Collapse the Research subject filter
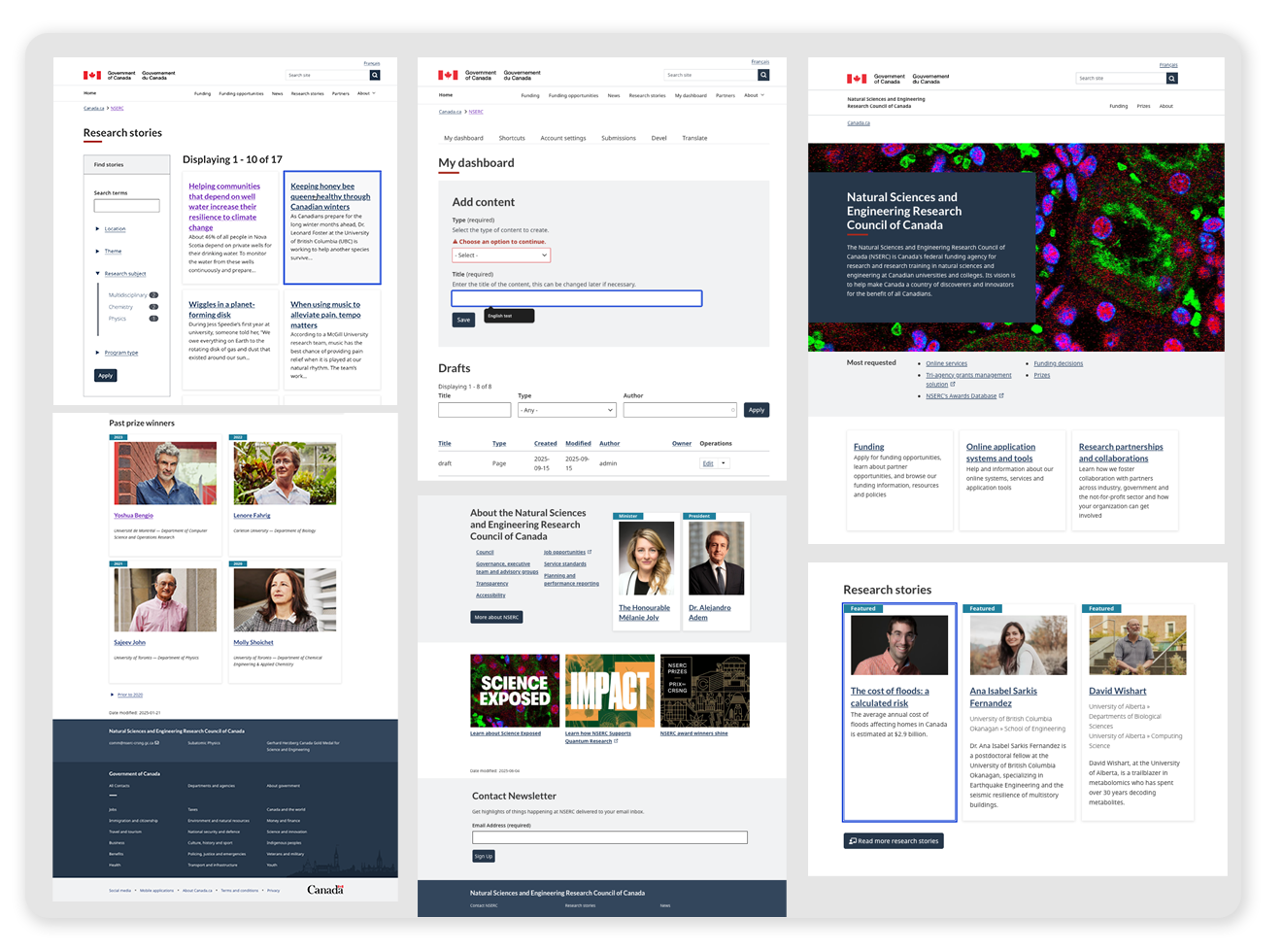 coord(98,274)
